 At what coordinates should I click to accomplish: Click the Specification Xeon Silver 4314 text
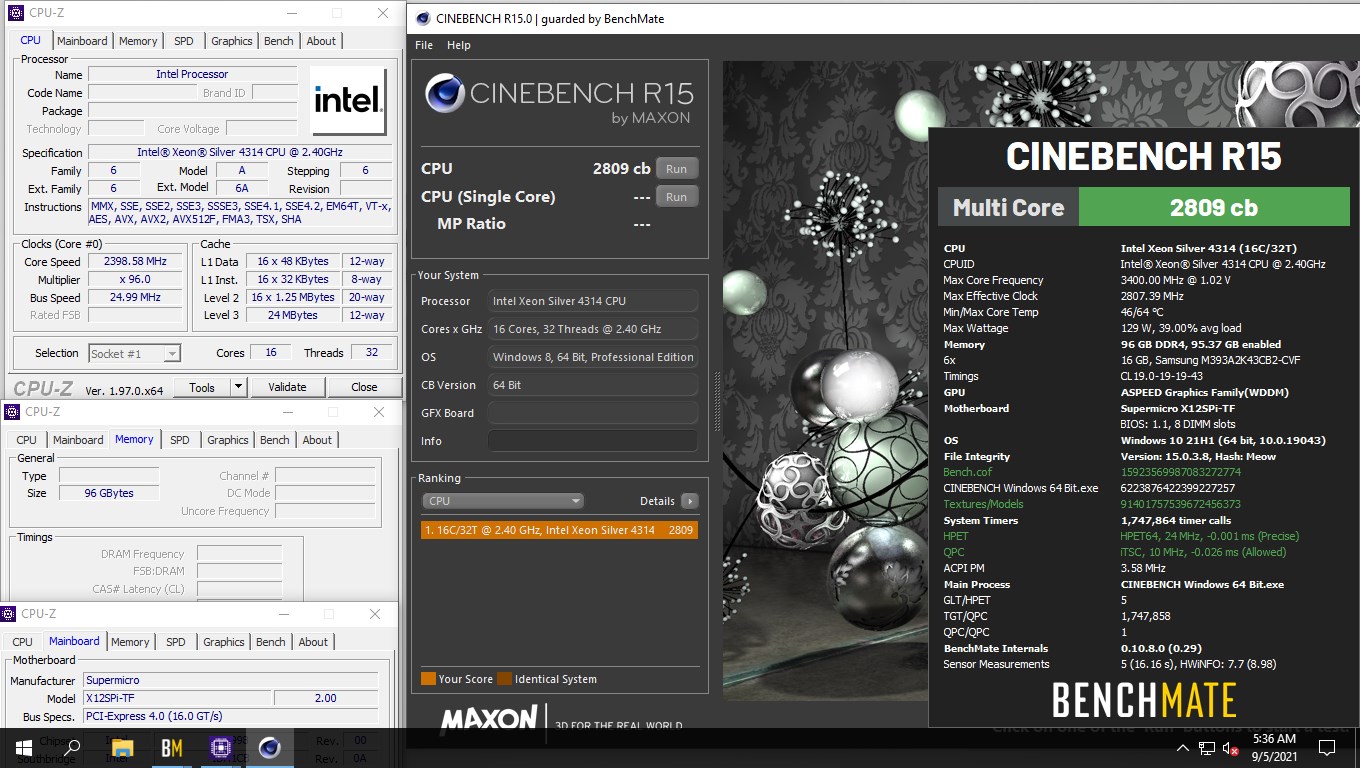[x=240, y=152]
